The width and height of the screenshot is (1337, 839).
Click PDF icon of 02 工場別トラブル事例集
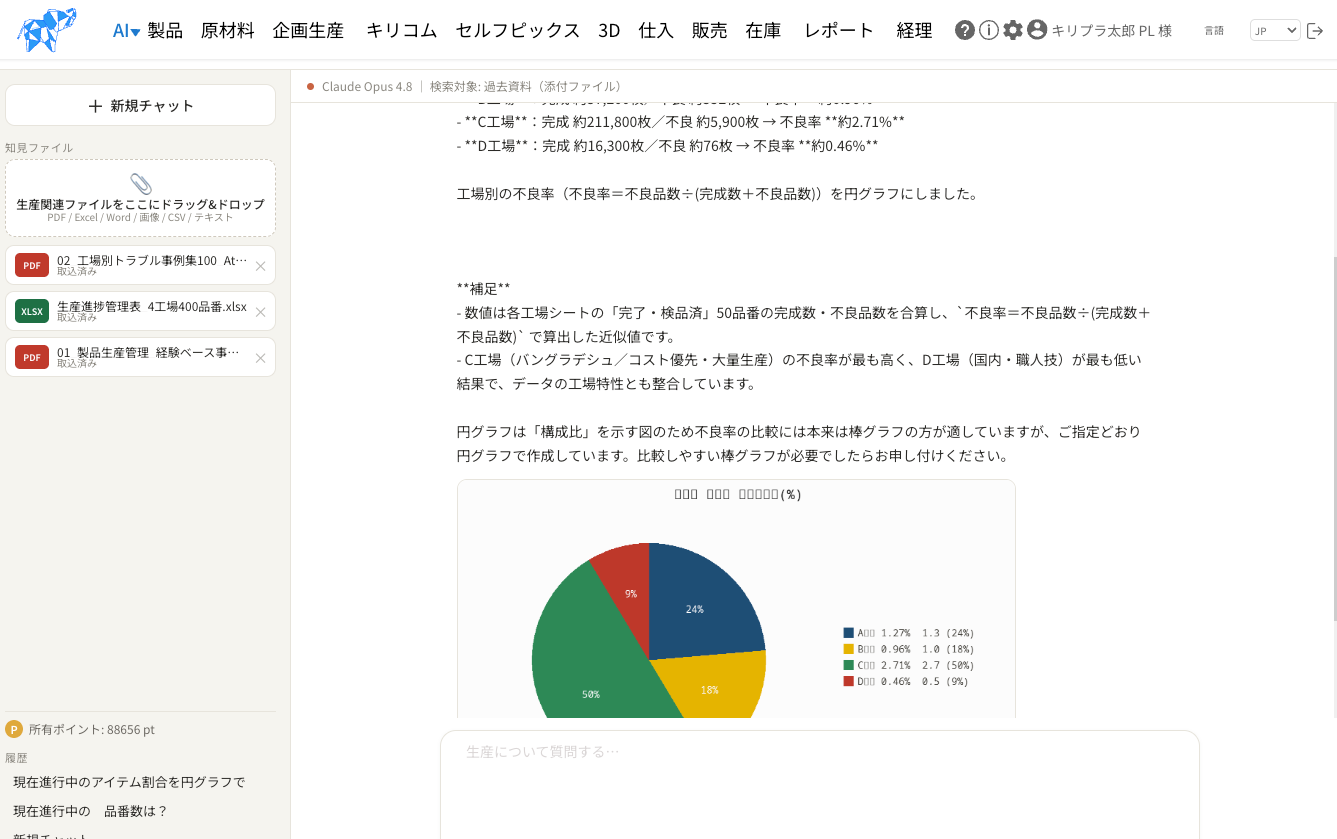point(32,265)
